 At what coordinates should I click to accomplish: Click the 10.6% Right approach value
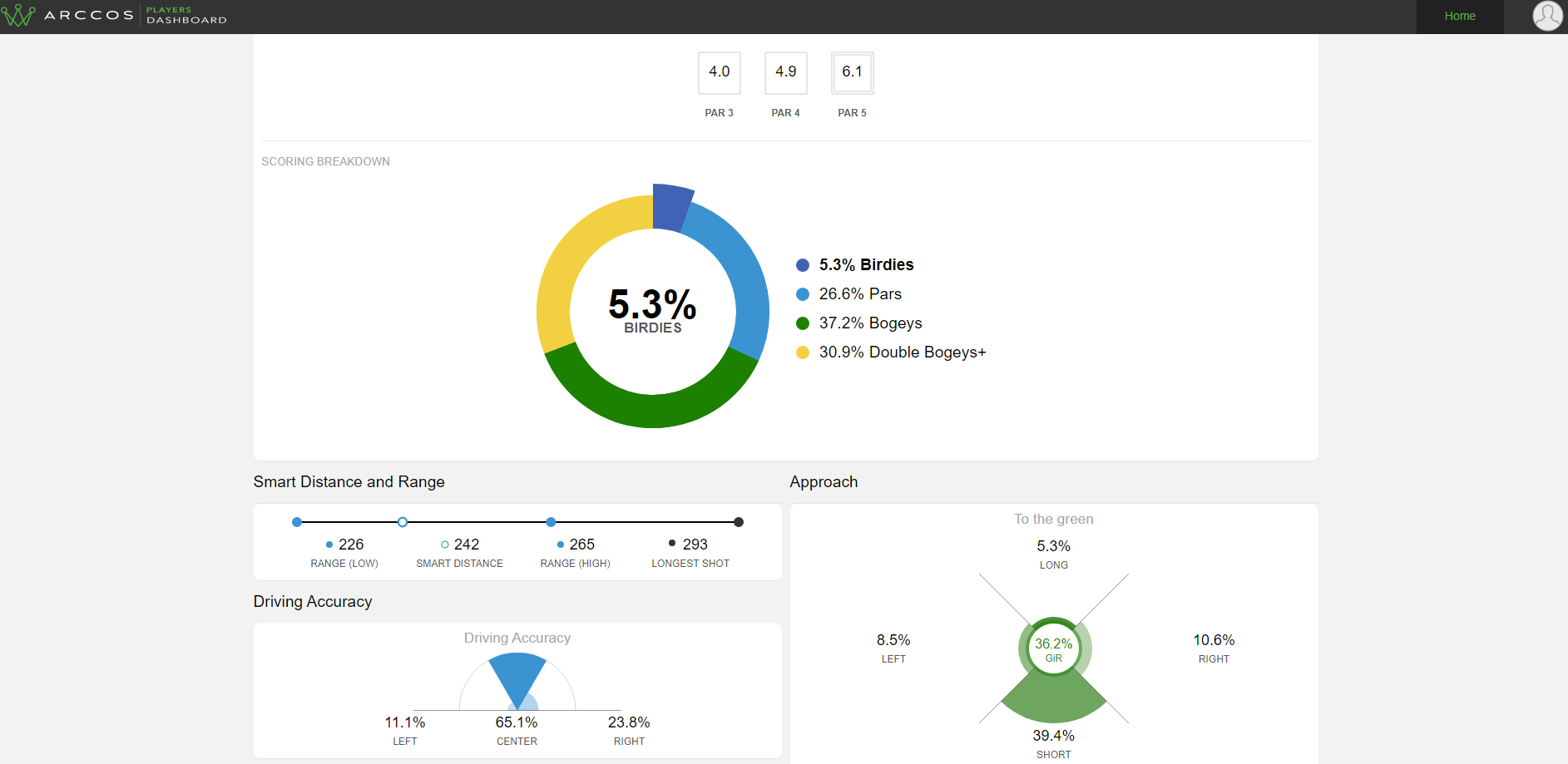pyautogui.click(x=1214, y=640)
